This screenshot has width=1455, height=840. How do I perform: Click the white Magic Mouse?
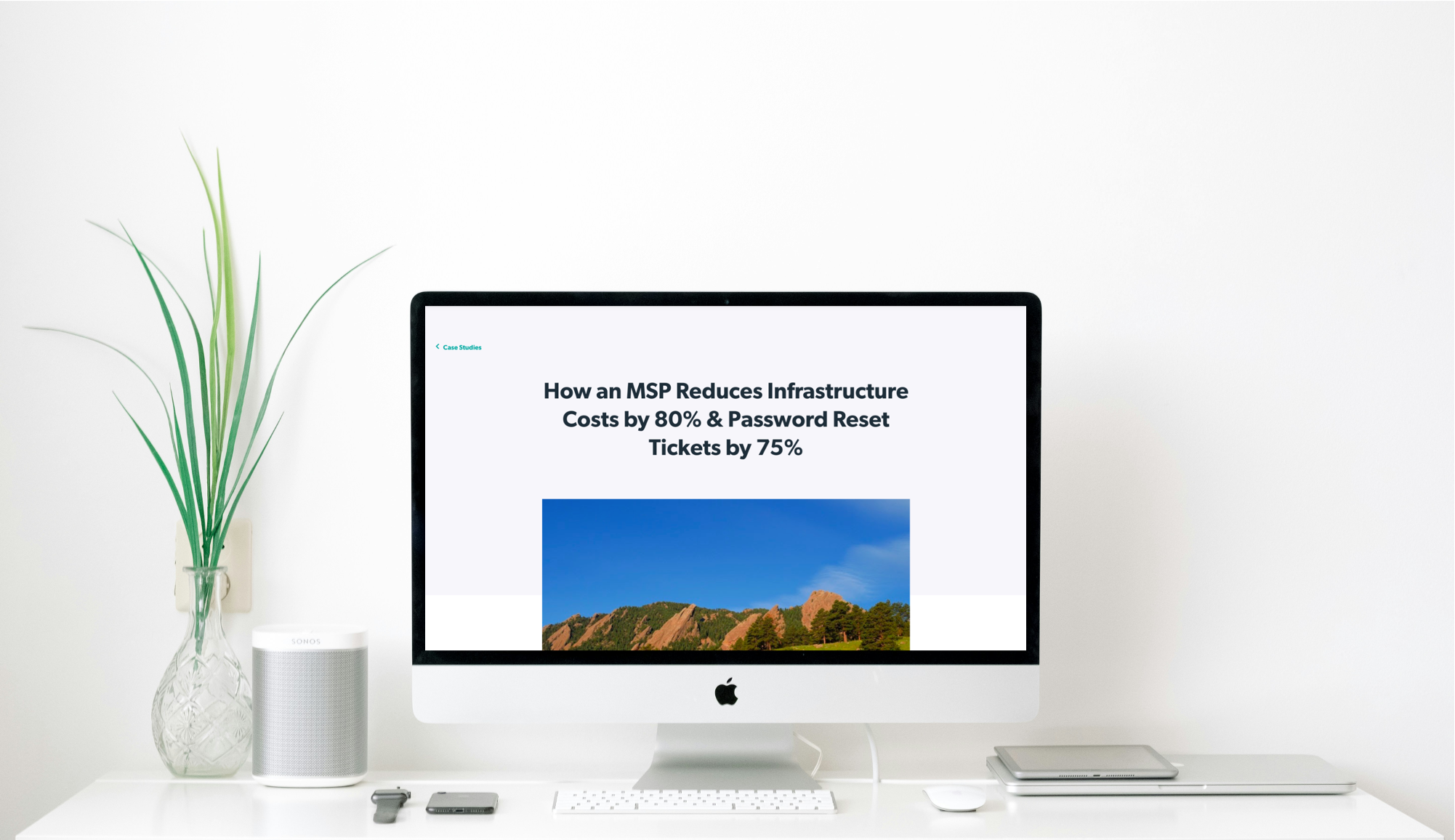click(x=955, y=797)
